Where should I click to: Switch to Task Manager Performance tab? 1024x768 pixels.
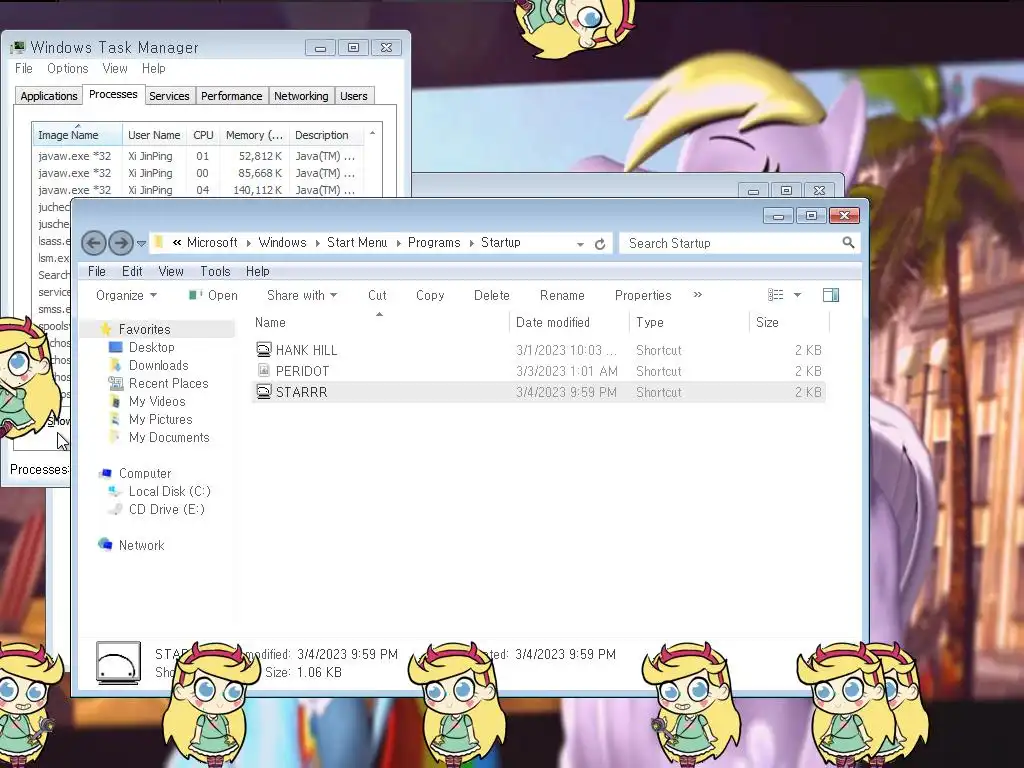231,96
